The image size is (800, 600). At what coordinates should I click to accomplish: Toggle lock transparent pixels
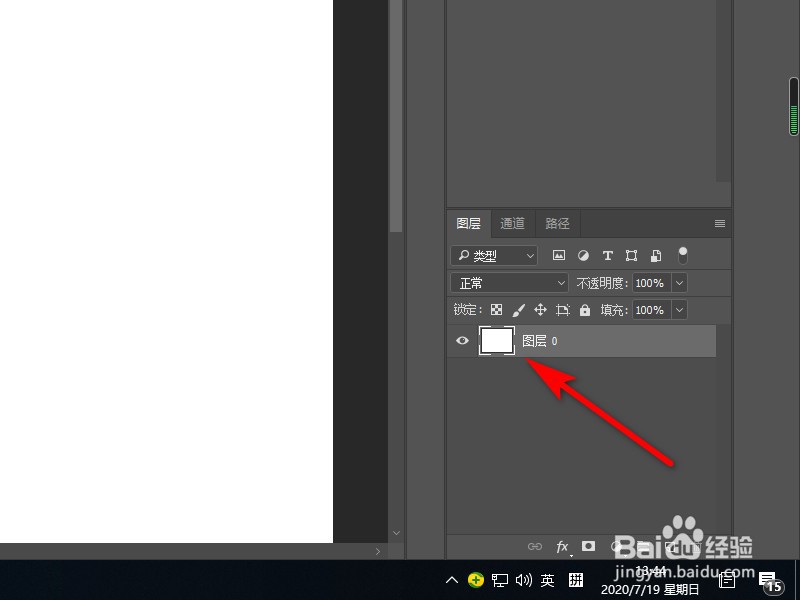496,310
